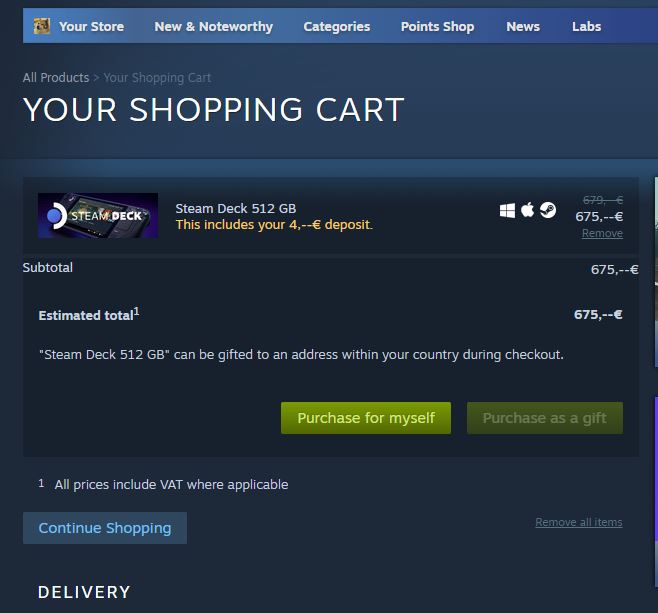658x613 pixels.
Task: Click the Purchase for myself button
Action: coord(366,418)
